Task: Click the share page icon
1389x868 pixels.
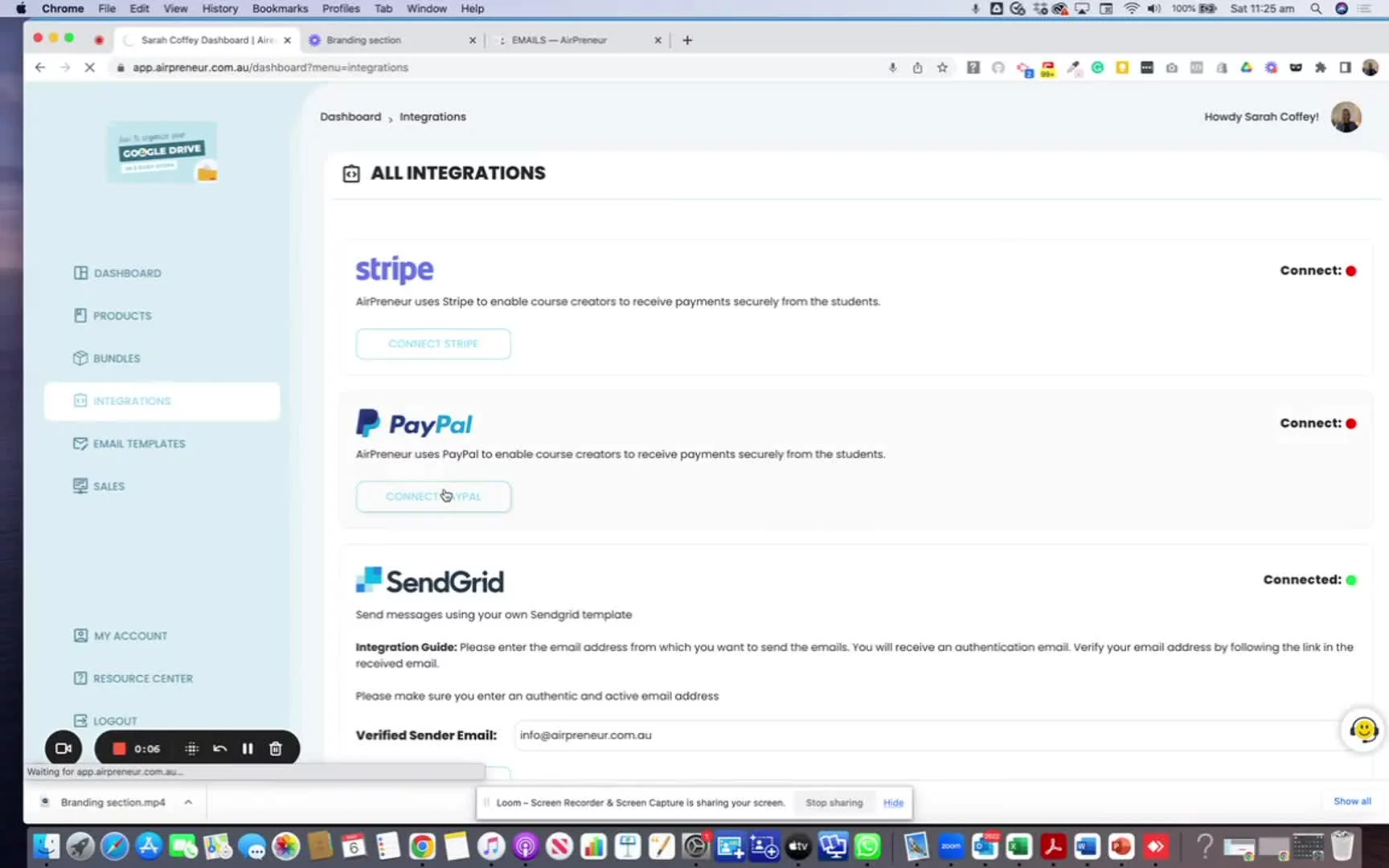Action: [917, 68]
